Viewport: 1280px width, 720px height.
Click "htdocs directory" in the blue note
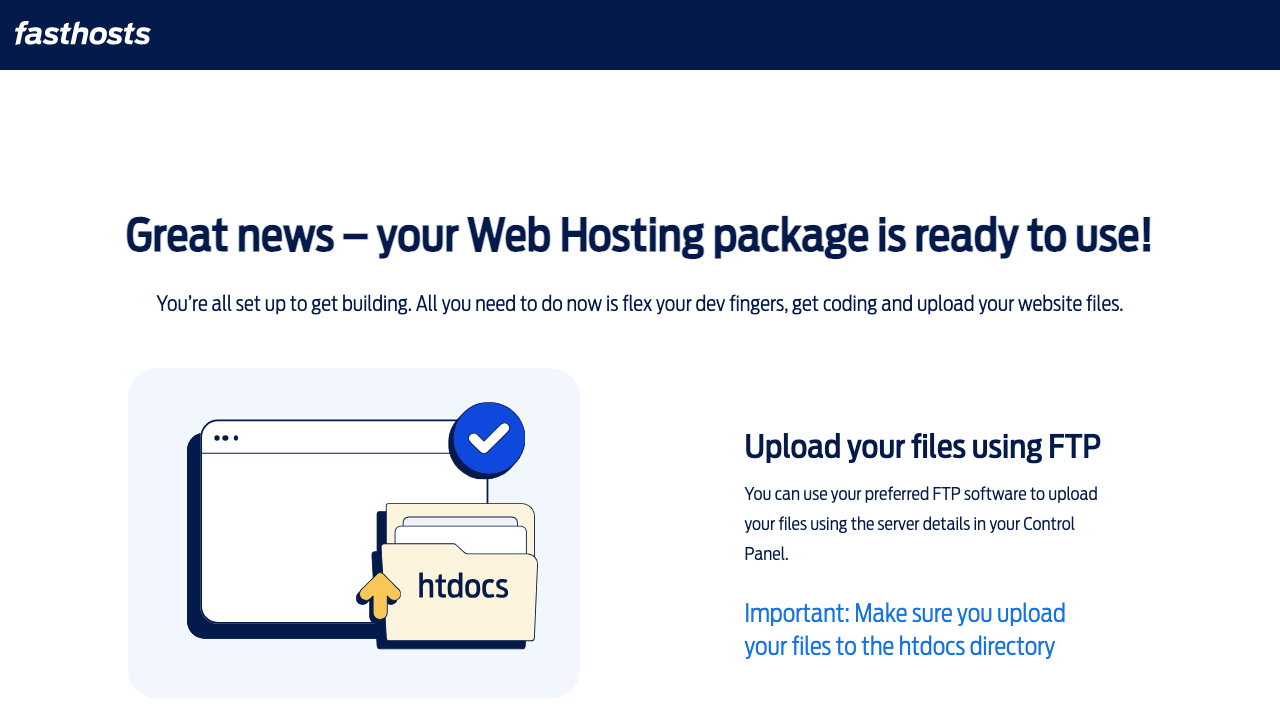pos(976,646)
